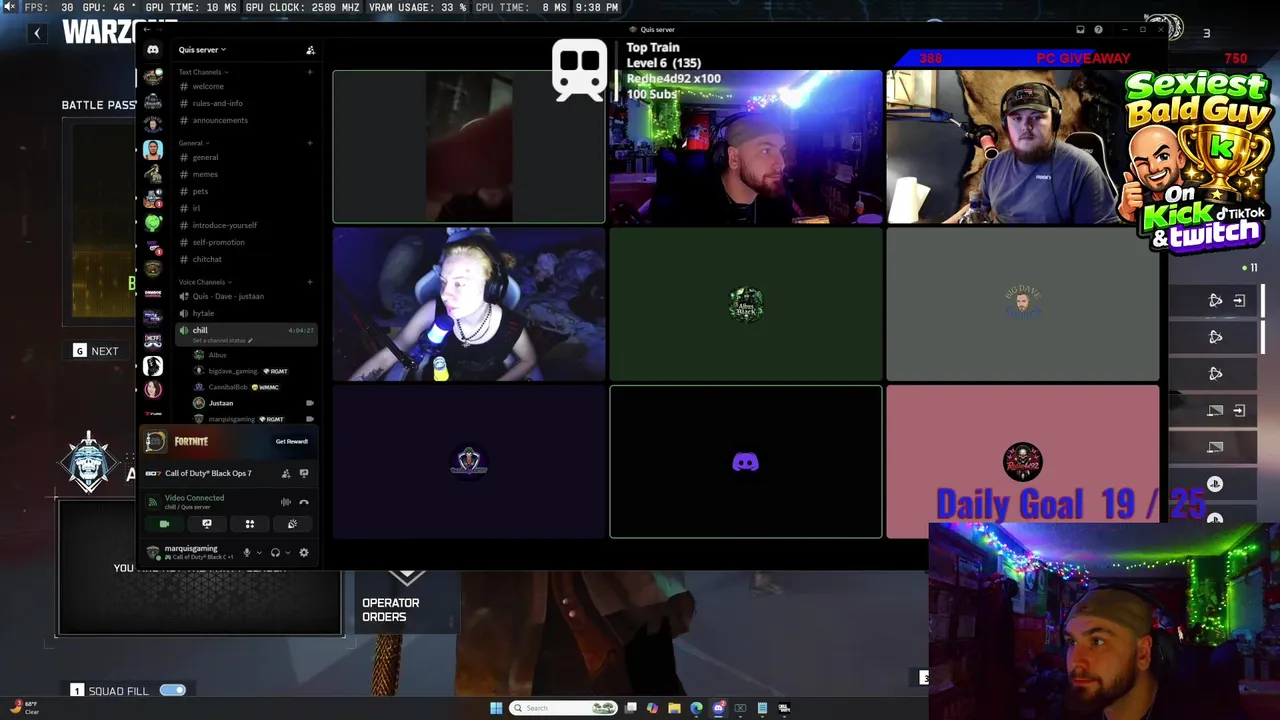Click the Video Connected status text
This screenshot has height=720, width=1280.
click(194, 498)
